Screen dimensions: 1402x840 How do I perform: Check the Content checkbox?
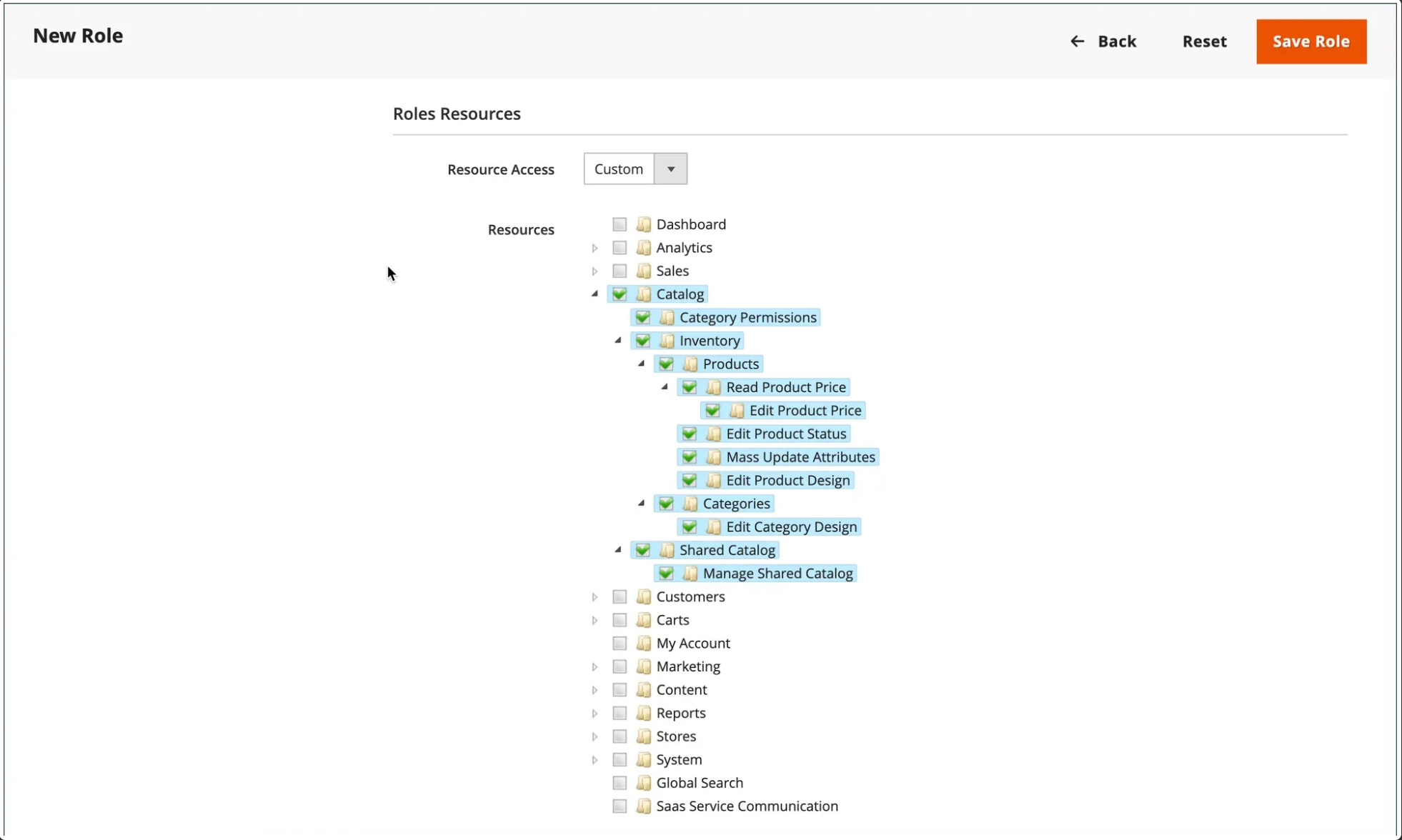click(620, 690)
